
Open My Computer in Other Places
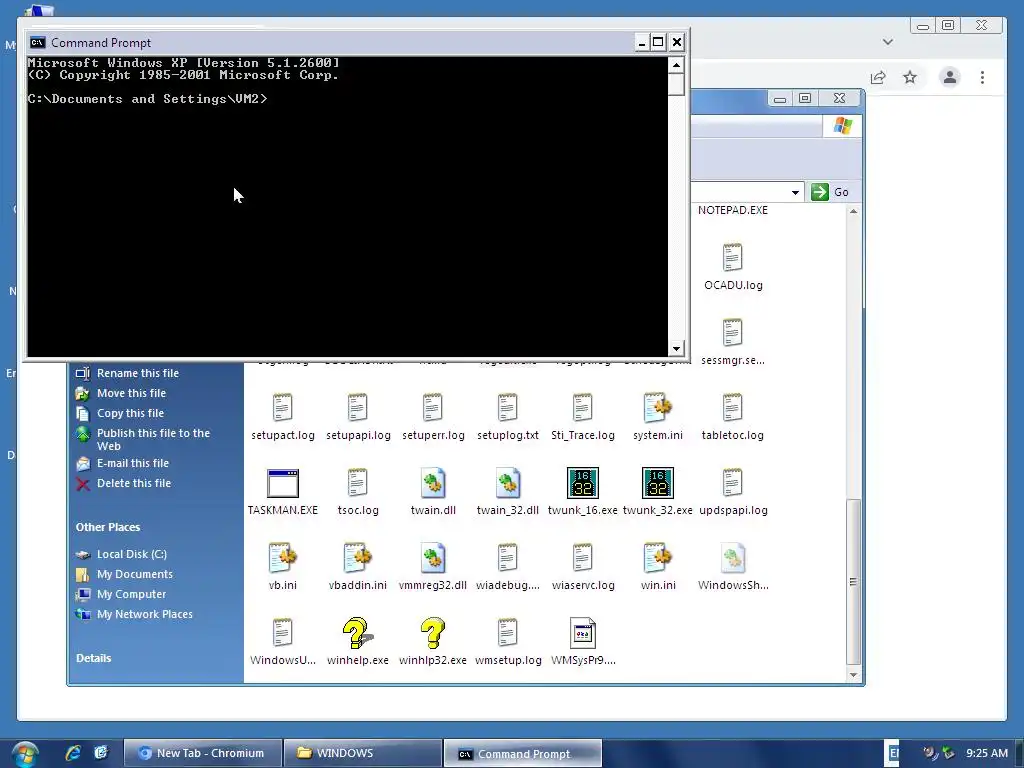(131, 594)
